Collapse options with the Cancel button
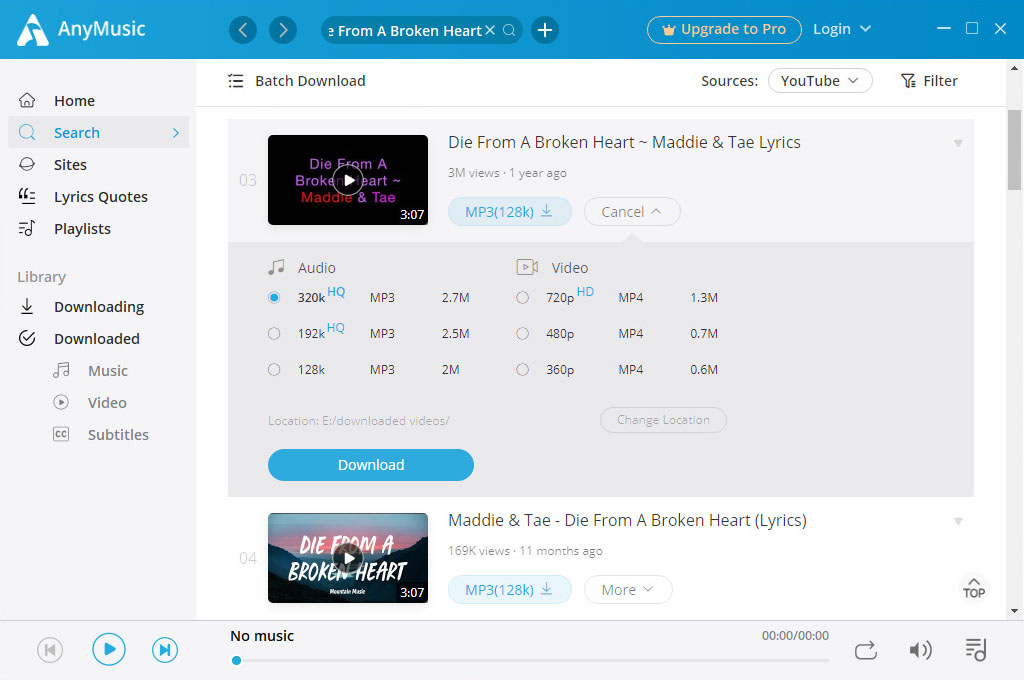This screenshot has width=1024, height=680. click(x=632, y=212)
